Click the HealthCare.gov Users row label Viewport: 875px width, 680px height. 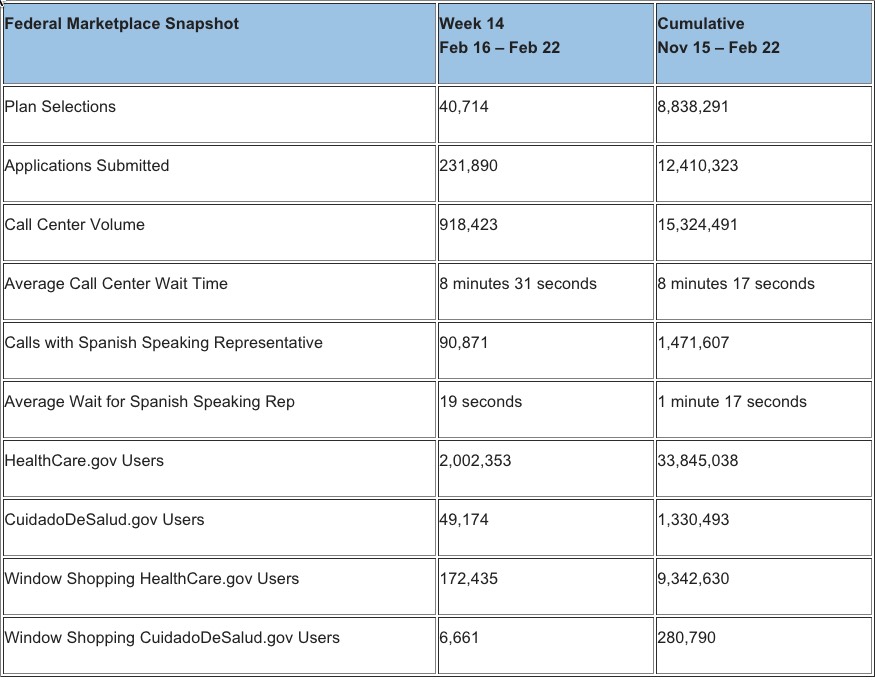(x=84, y=461)
